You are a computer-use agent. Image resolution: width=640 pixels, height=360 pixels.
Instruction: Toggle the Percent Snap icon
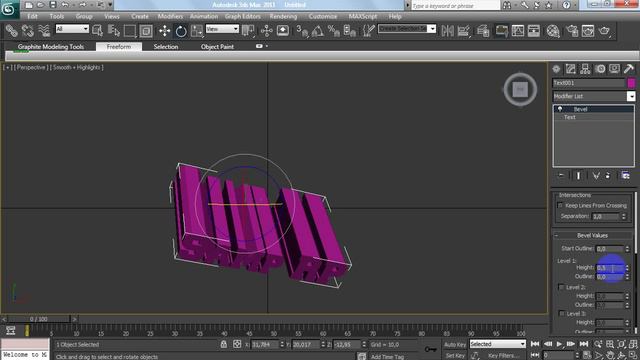333,31
